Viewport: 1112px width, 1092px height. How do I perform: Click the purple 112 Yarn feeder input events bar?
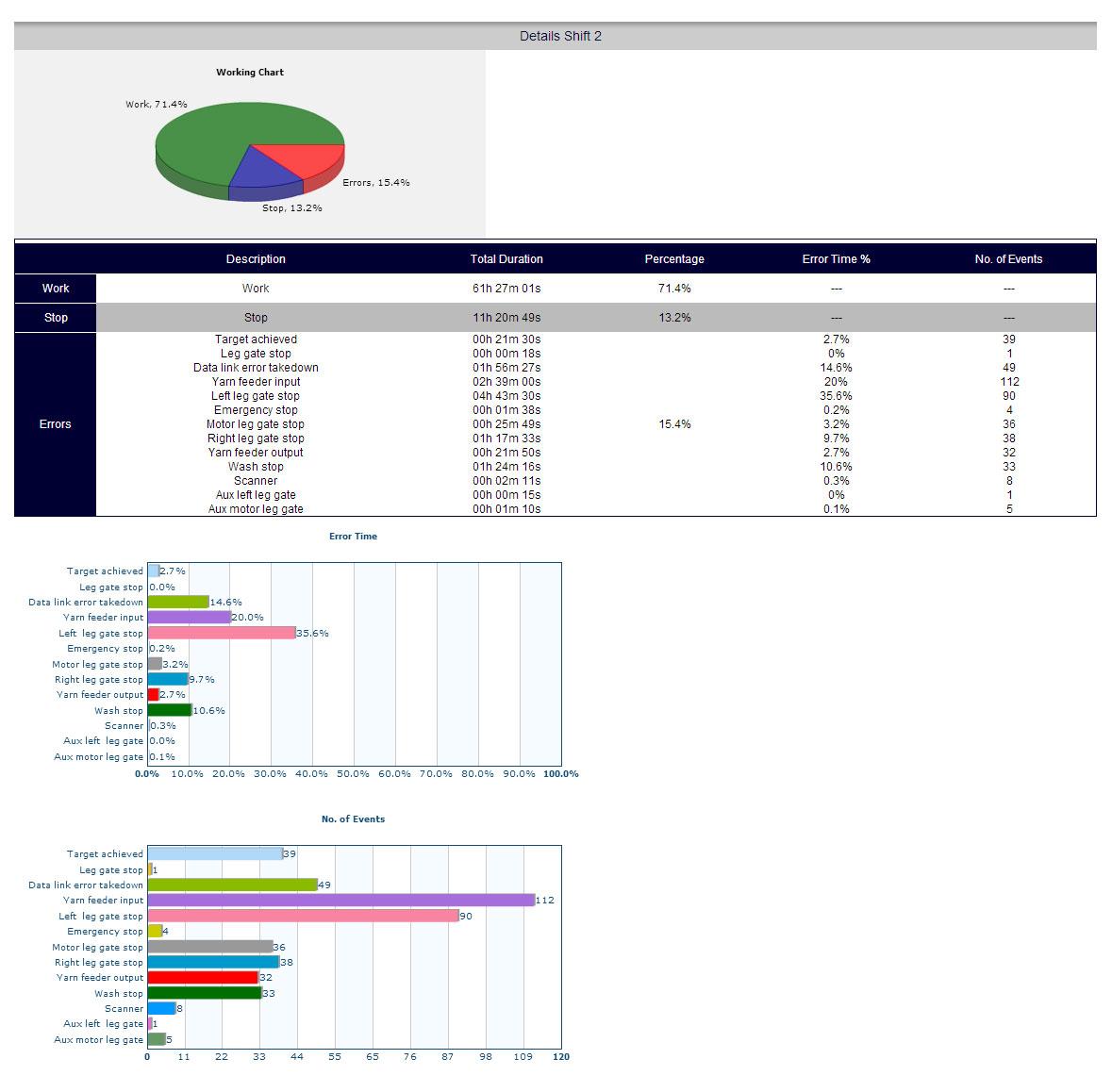(341, 901)
